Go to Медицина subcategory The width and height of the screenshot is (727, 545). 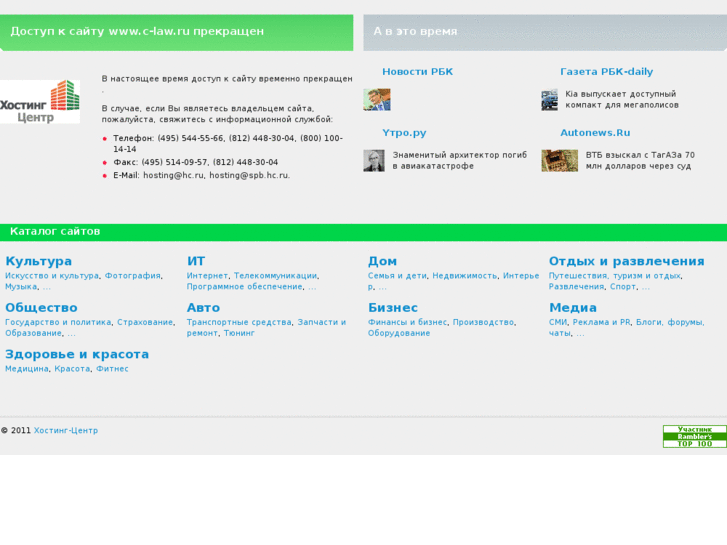click(x=27, y=369)
